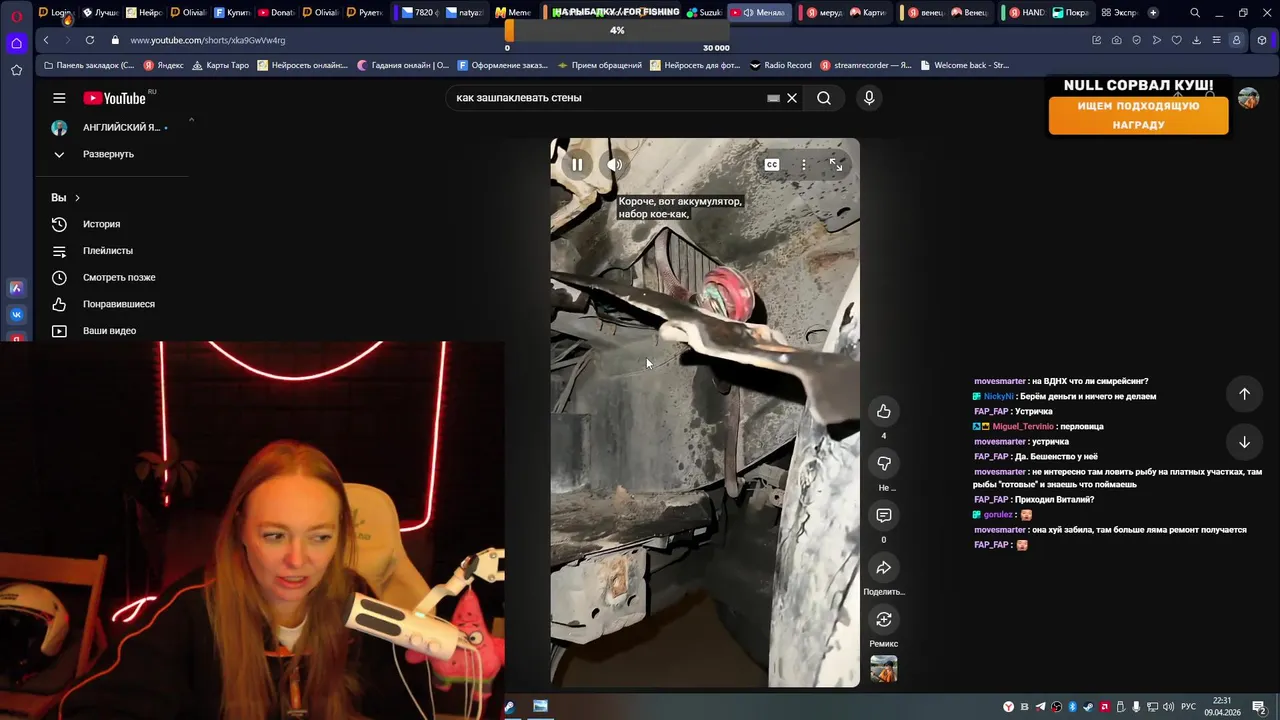1280x720 pixels.
Task: Reload the page with refresh icon
Action: (x=90, y=40)
